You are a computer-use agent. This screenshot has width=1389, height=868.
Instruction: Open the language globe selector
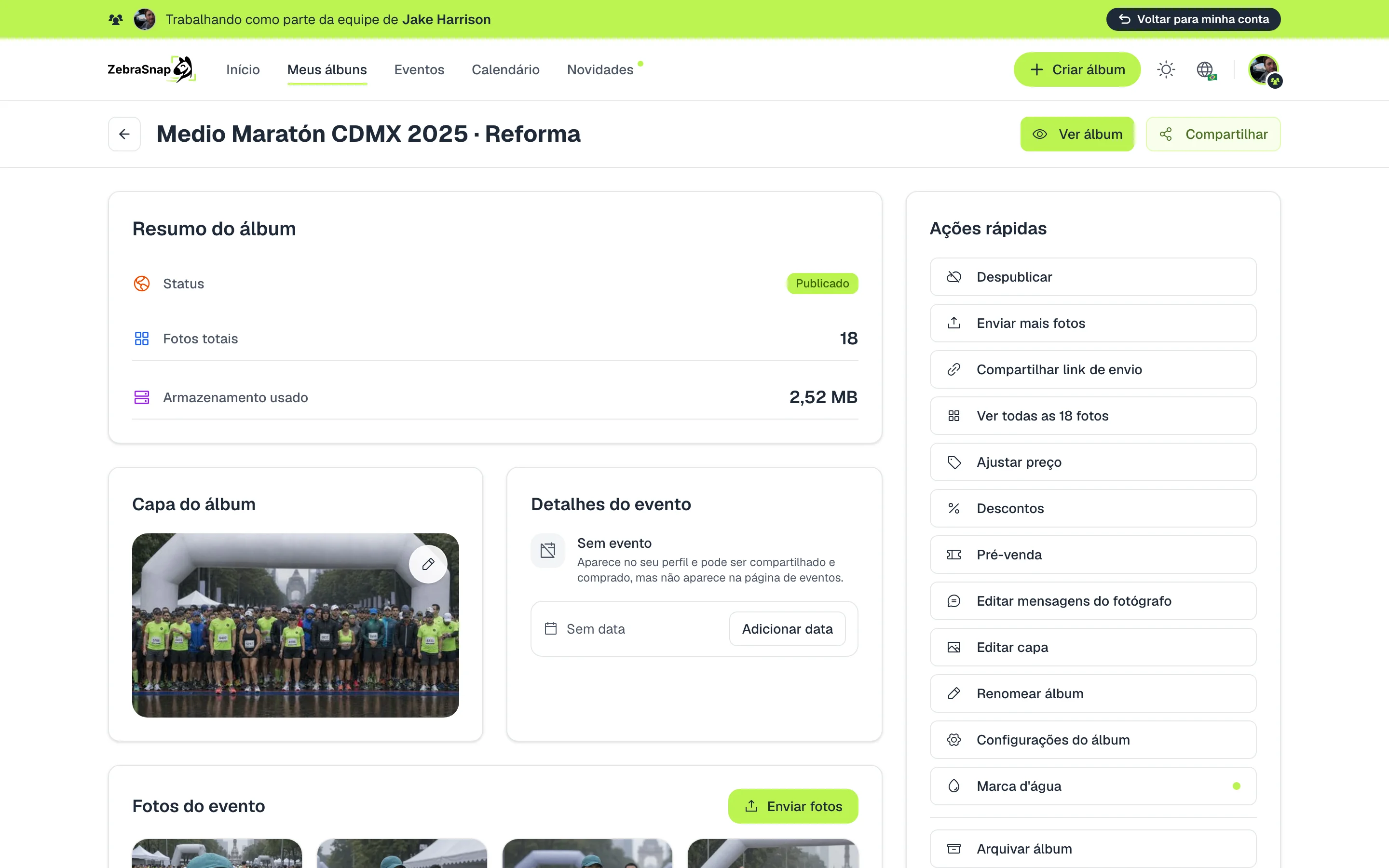point(1206,69)
